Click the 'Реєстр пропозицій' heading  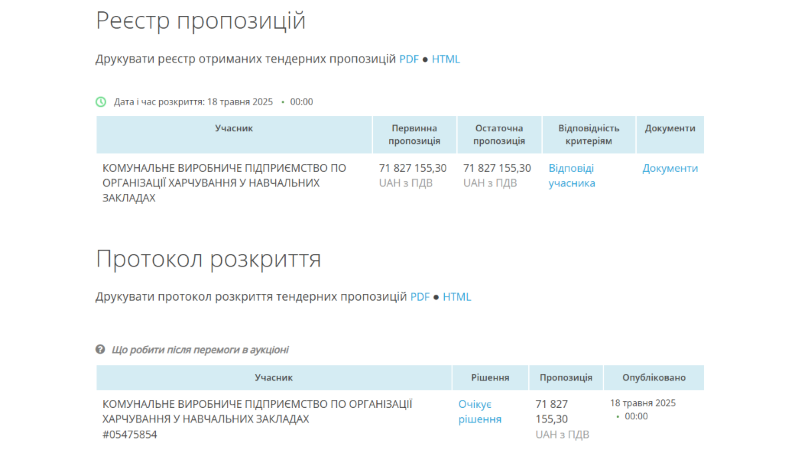(x=201, y=21)
